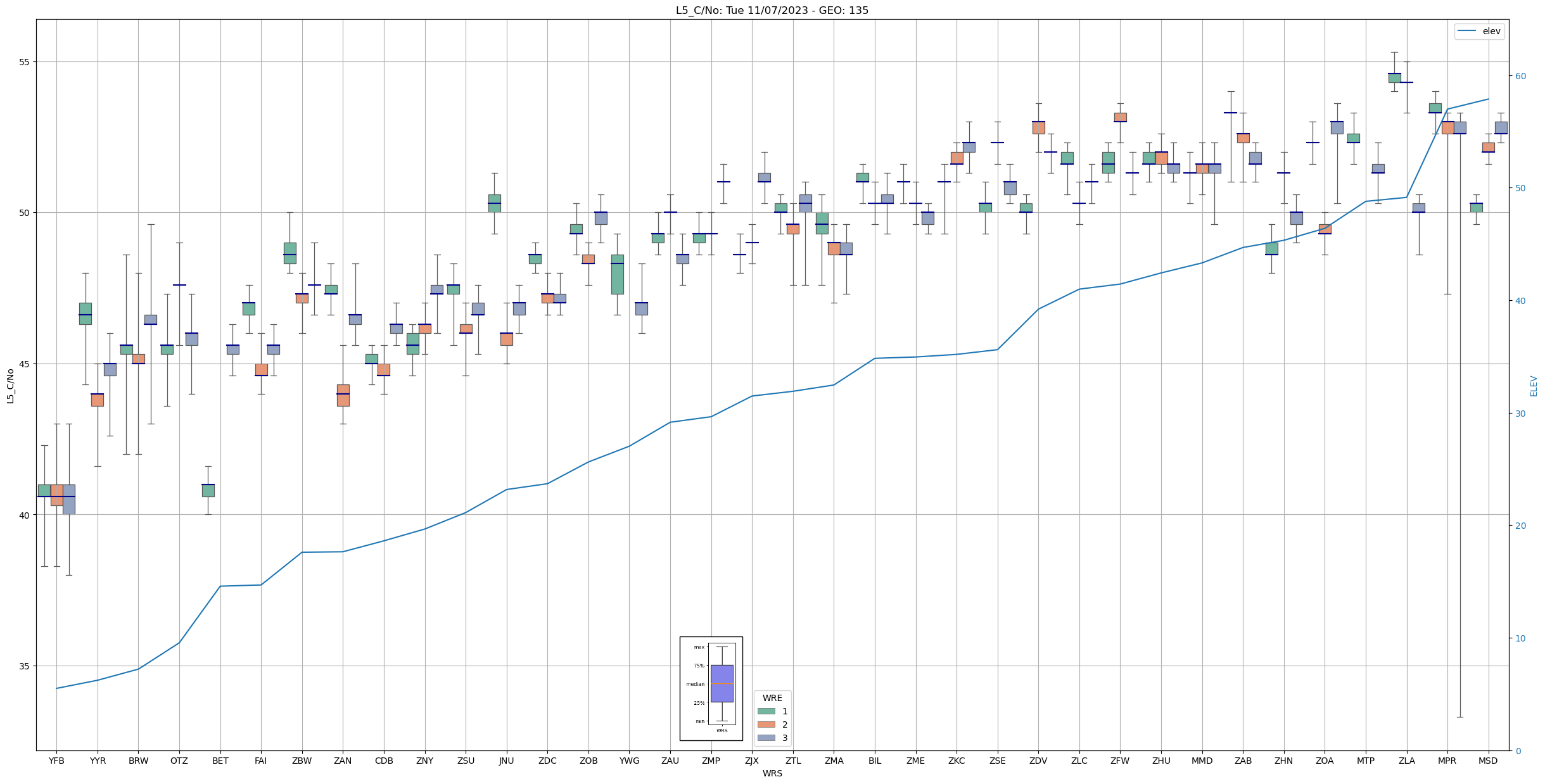Click the elev legend entry
Viewport: 1545px width, 784px height.
[1479, 31]
